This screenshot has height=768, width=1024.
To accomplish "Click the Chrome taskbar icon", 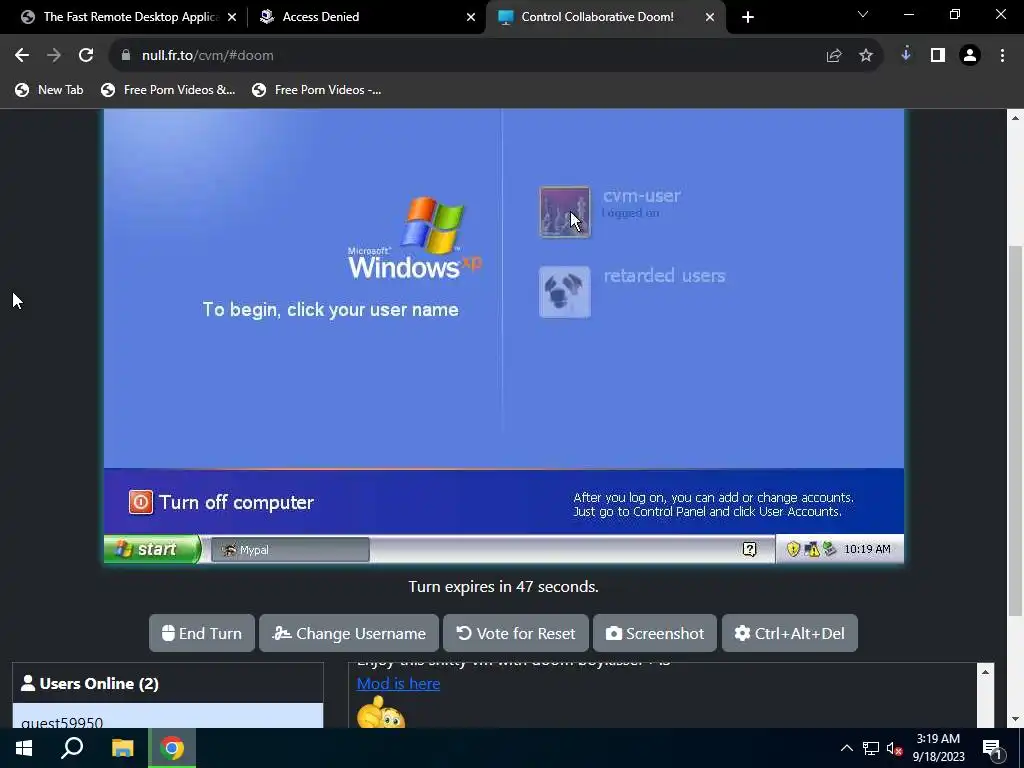I will (x=172, y=748).
